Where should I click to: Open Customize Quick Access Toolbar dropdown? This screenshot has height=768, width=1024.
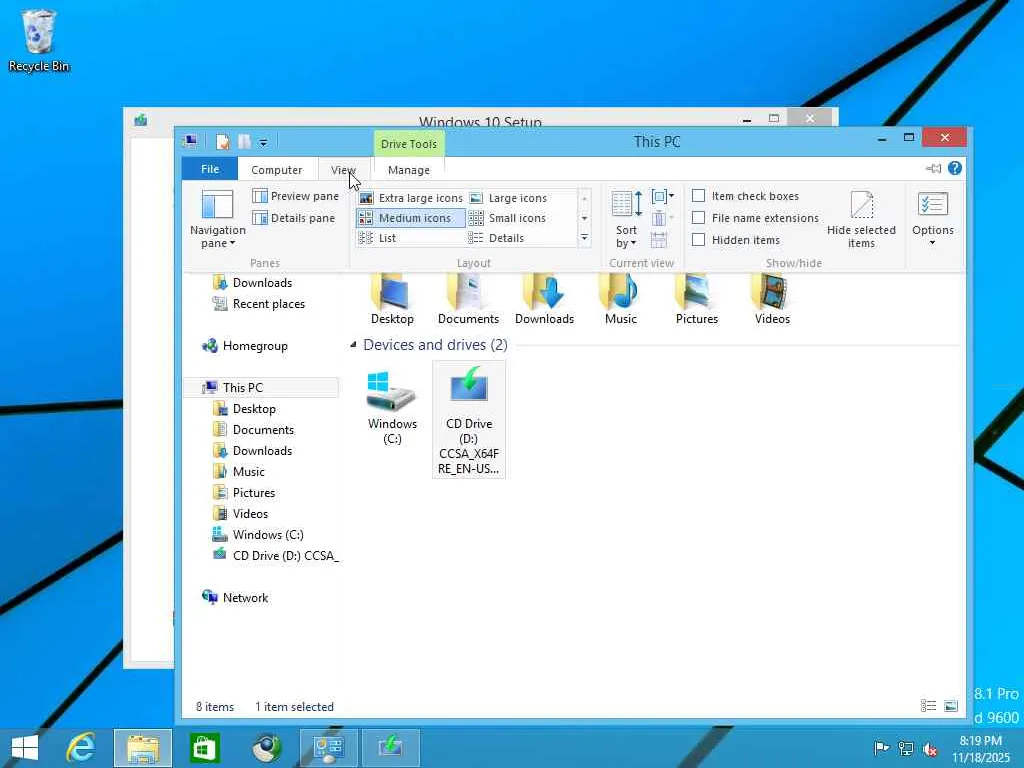click(263, 142)
